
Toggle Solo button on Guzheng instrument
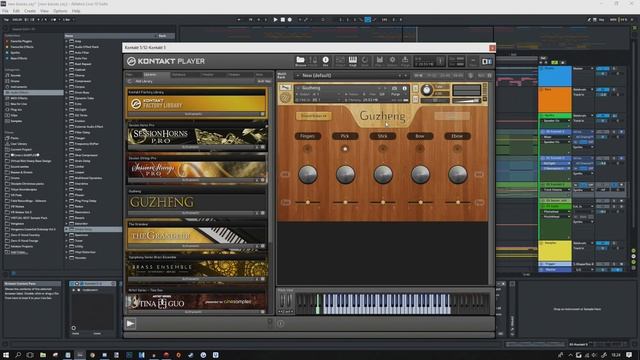point(416,88)
